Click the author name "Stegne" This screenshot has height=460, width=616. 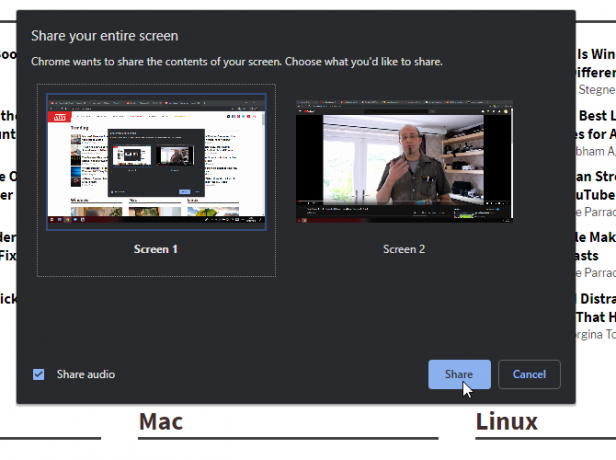597,90
